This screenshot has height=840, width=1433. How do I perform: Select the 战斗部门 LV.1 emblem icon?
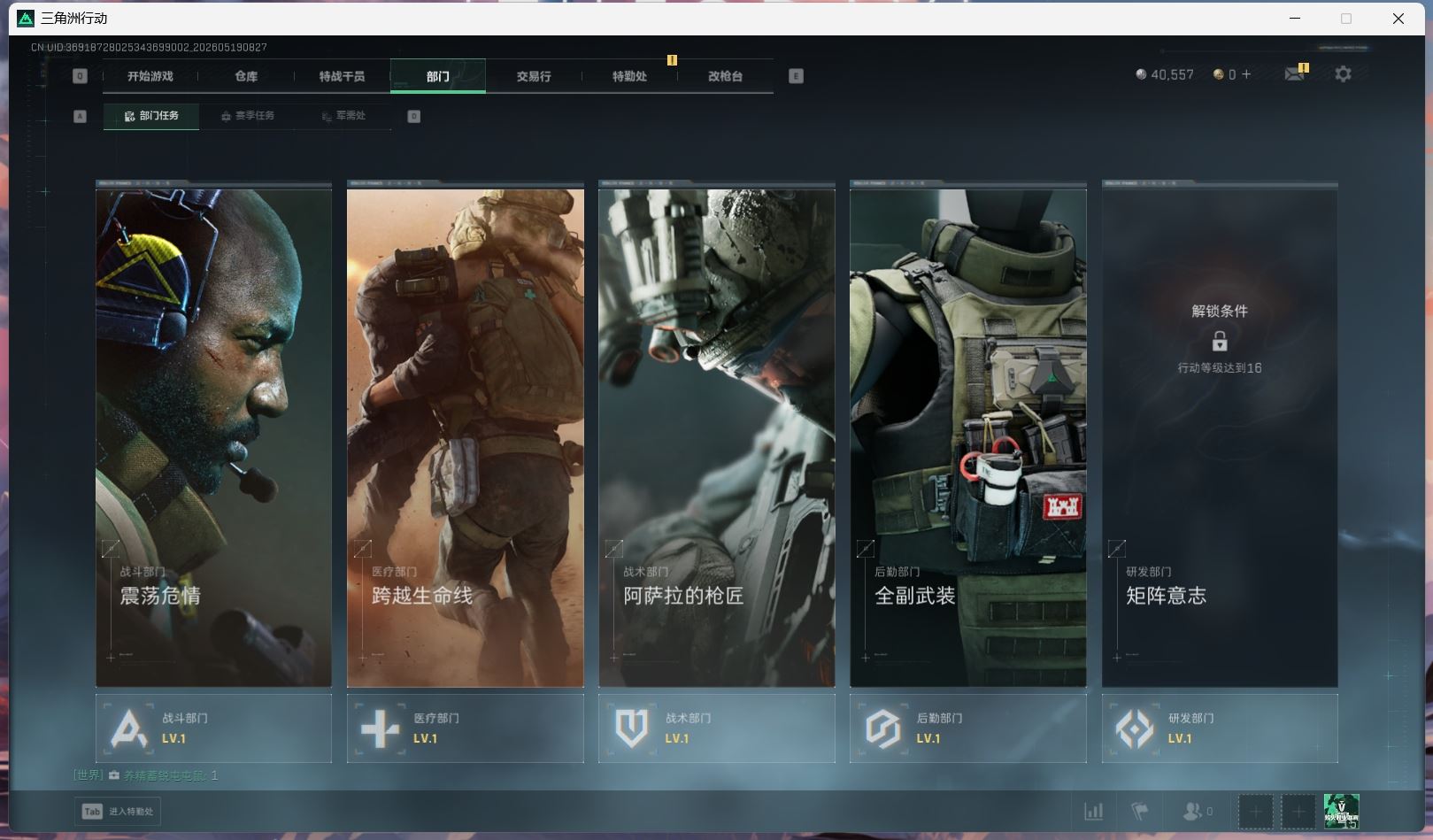(129, 728)
